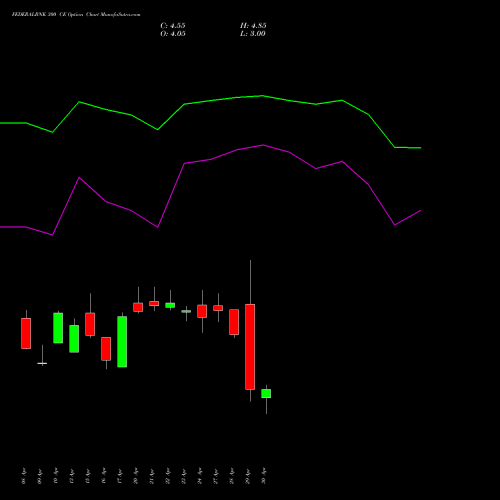500x500 pixels.
Task: Select the 29 Apr date label
Action: 248,476
